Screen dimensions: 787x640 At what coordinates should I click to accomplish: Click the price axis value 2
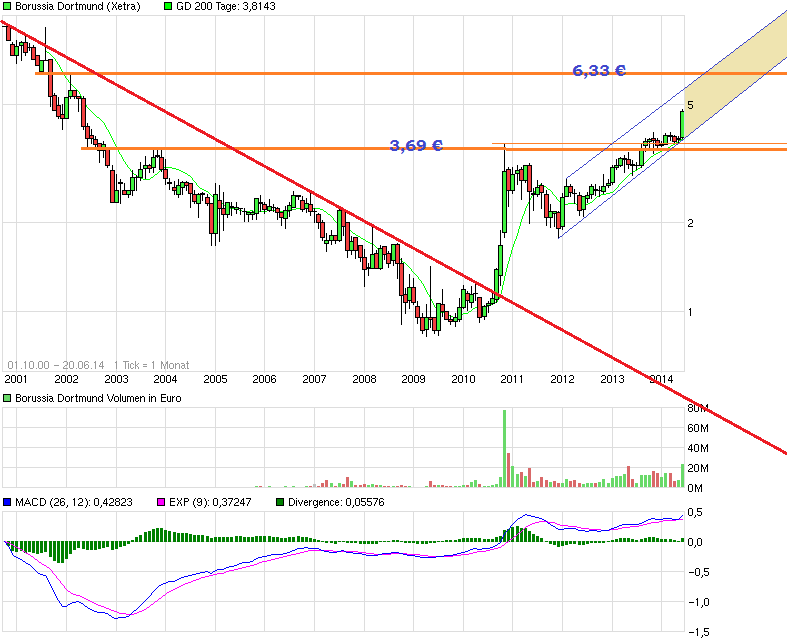click(x=691, y=223)
